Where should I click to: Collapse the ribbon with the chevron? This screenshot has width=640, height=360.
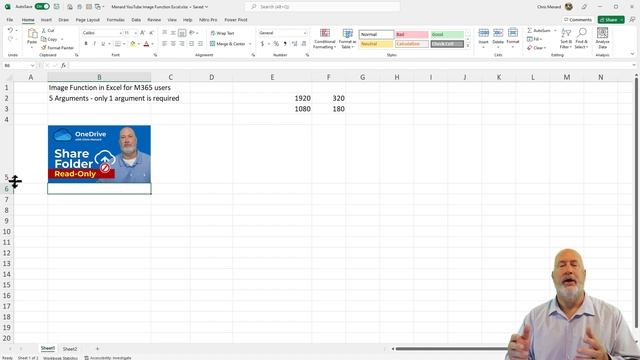point(632,54)
